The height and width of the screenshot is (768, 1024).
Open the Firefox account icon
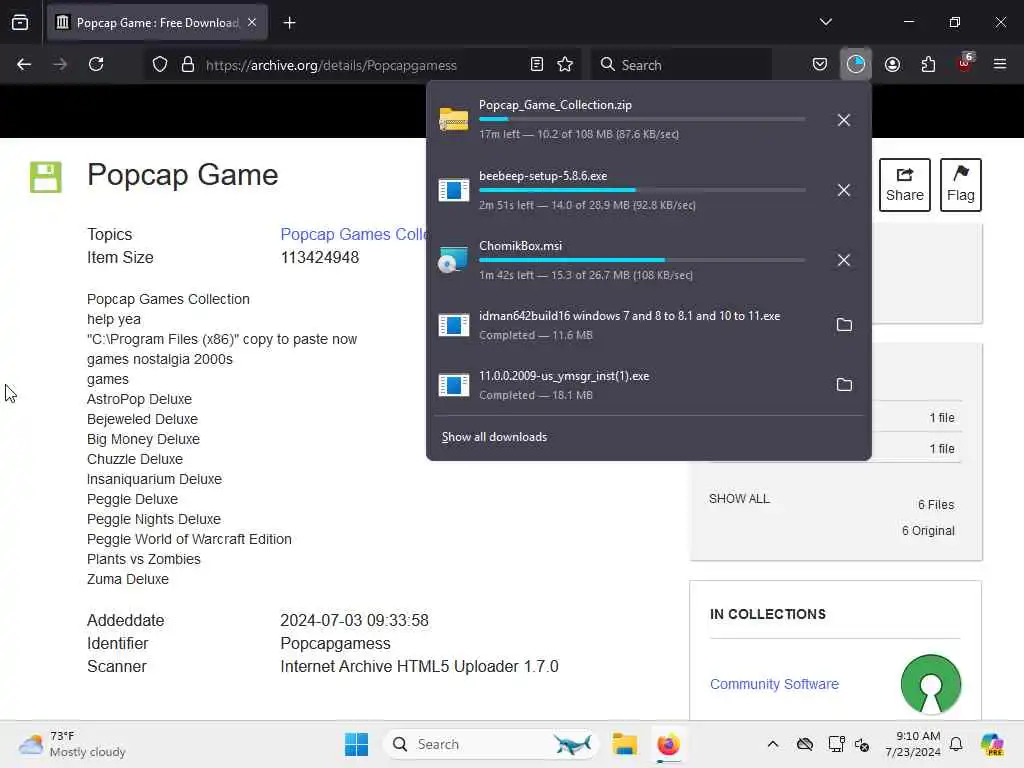[892, 65]
